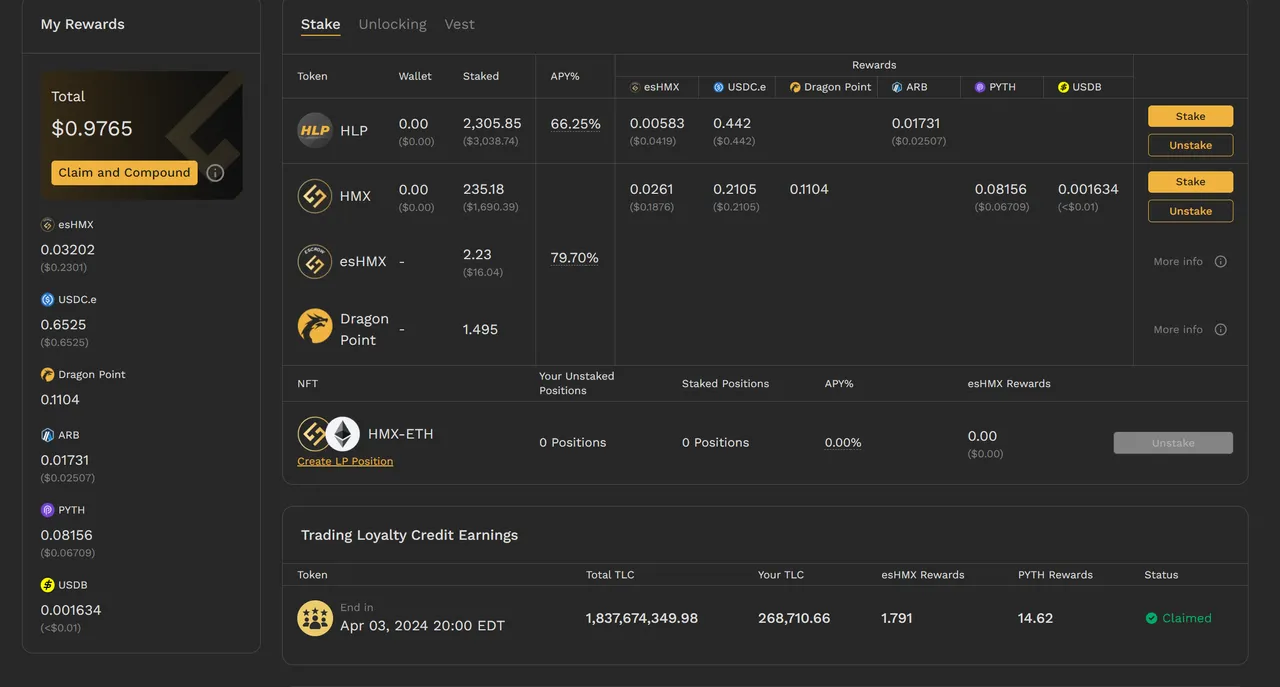Click HMX's Dragon Point reward 0.1104 in table
1280x687 pixels.
(x=809, y=190)
